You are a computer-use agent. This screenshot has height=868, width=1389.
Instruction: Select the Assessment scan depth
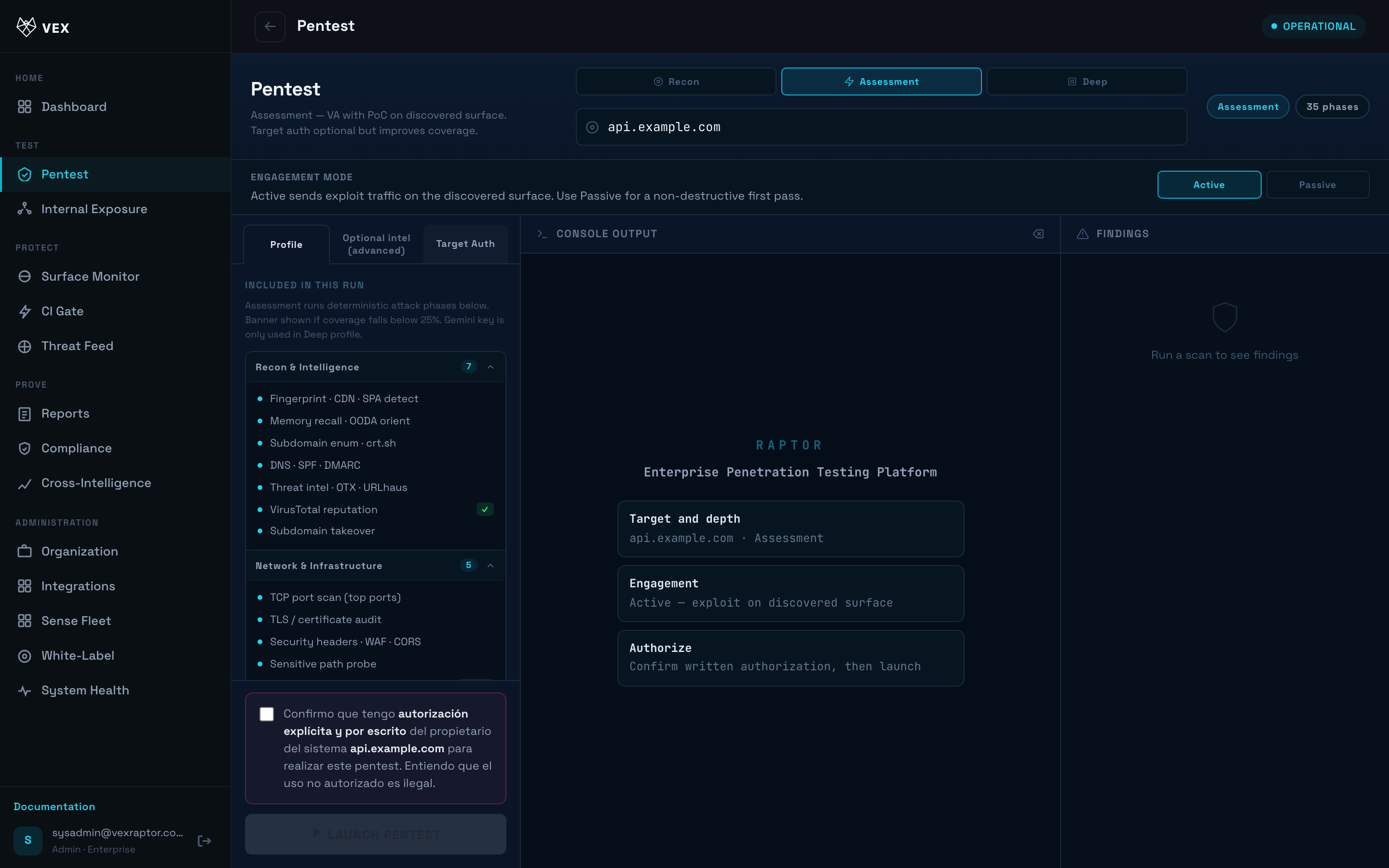[x=881, y=81]
